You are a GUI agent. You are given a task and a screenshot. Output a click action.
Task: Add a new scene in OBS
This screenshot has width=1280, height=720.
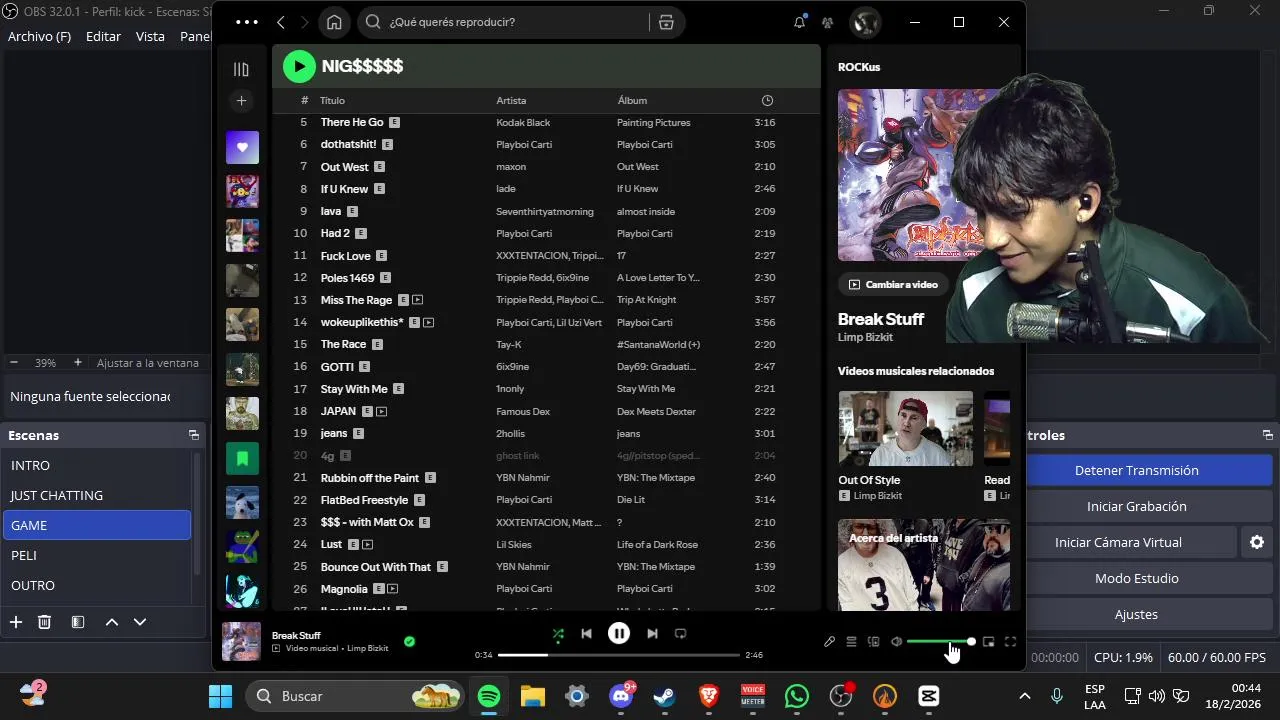coord(16,622)
